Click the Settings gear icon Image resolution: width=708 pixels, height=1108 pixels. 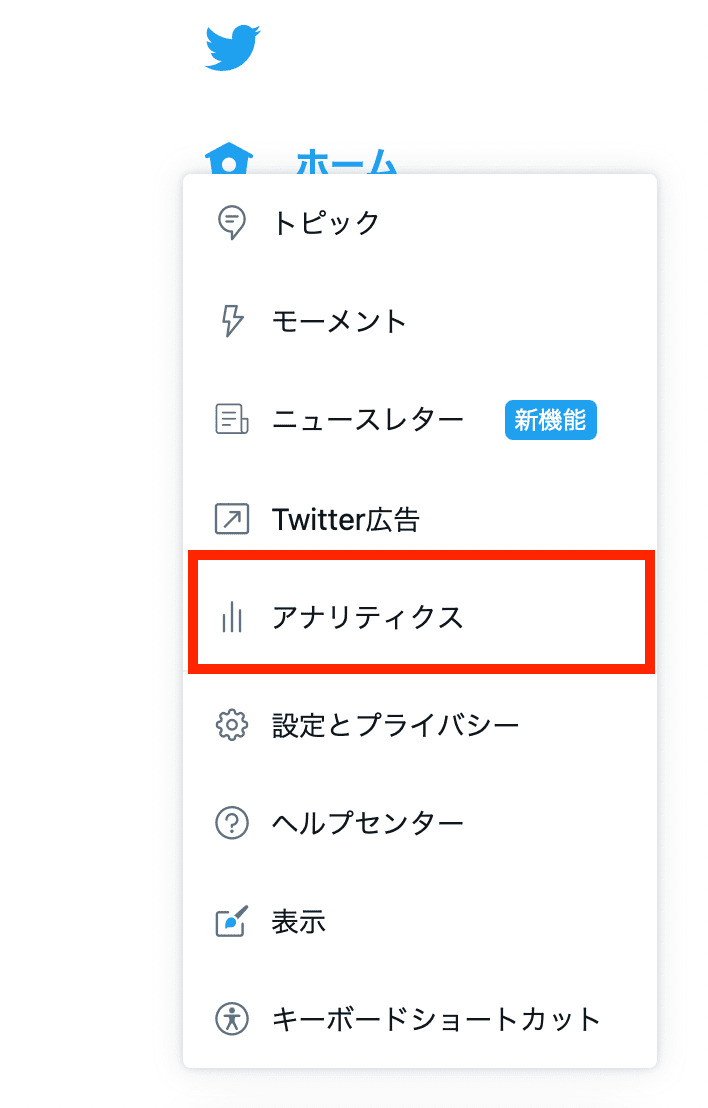click(x=231, y=724)
